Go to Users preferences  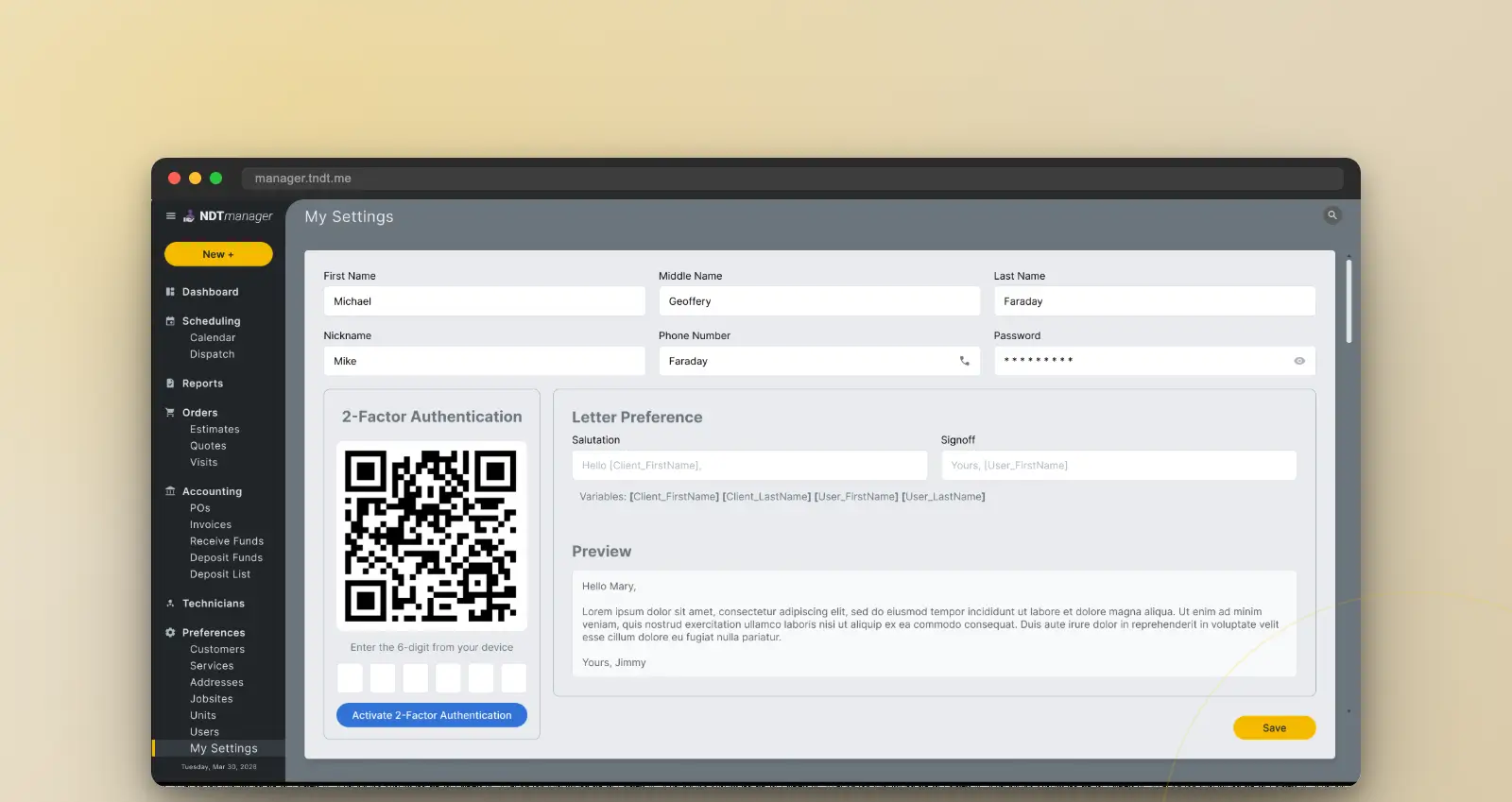pyautogui.click(x=204, y=732)
